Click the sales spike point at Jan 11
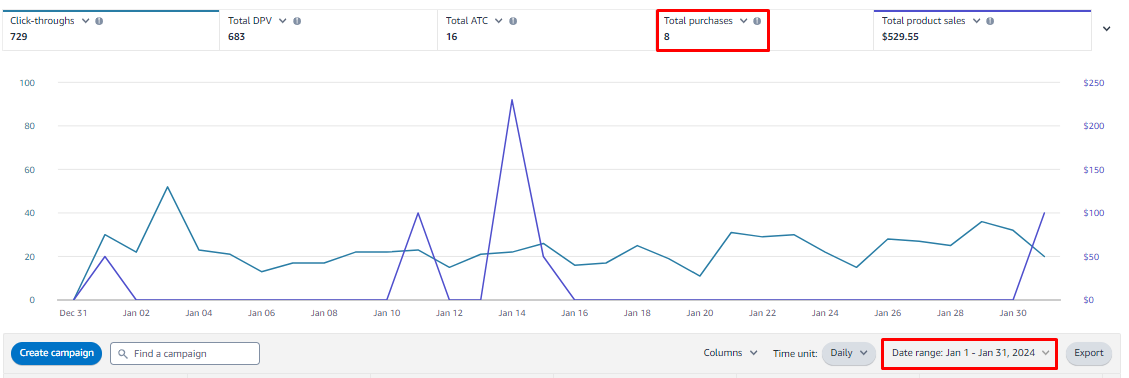Screen dimensions: 1129x378 418,213
